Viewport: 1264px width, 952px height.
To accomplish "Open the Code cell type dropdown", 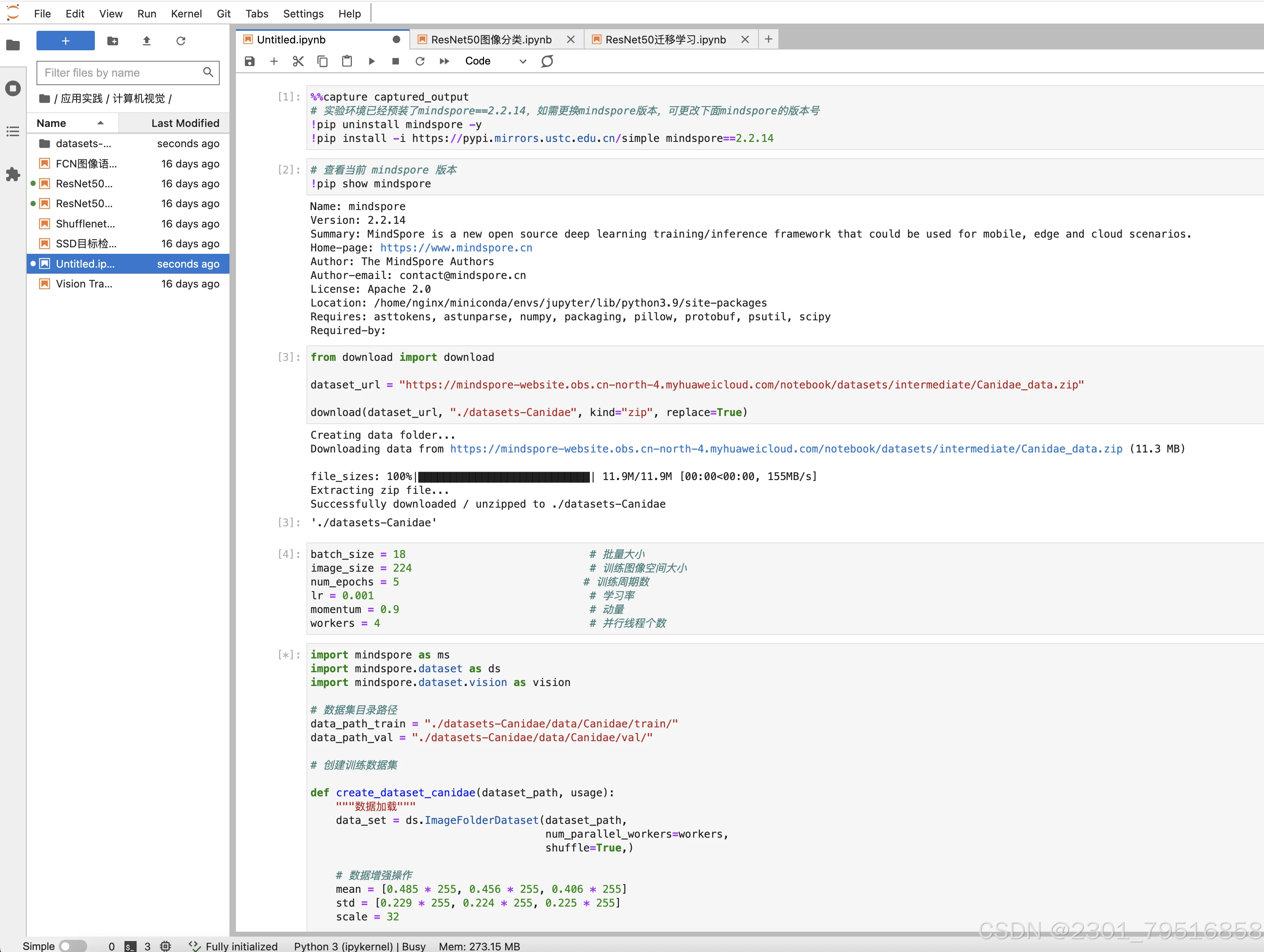I will (x=495, y=61).
